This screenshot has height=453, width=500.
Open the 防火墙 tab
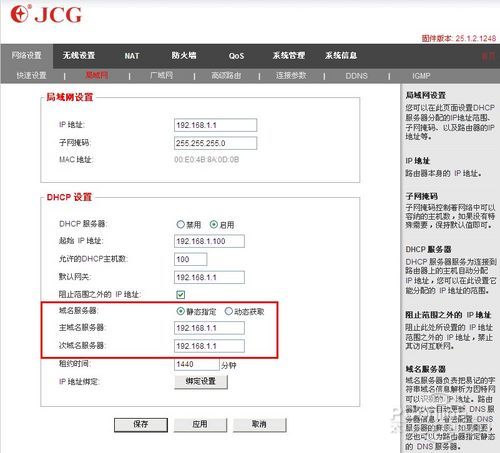coord(184,55)
